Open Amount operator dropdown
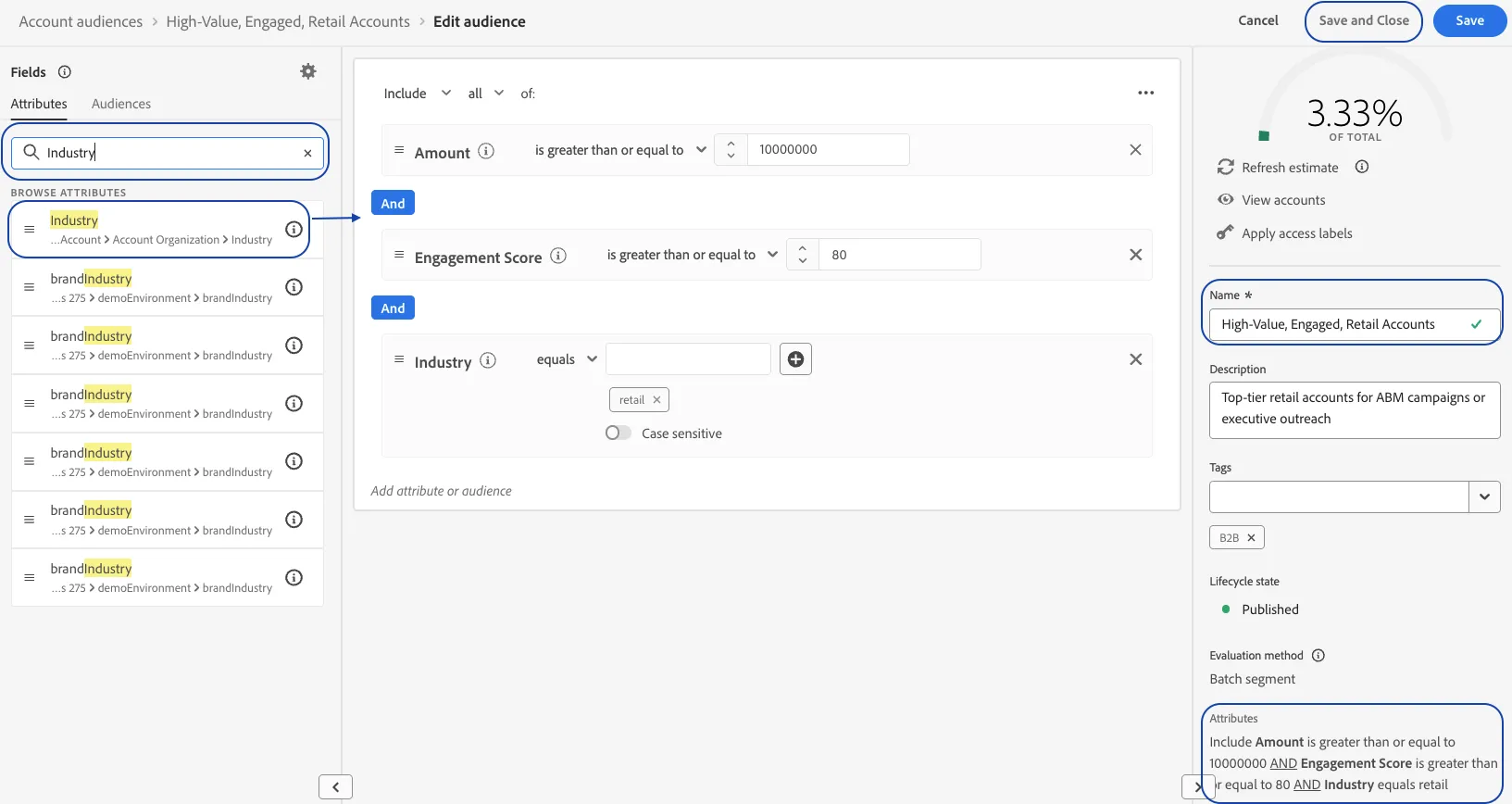This screenshot has width=1512, height=804. point(620,150)
